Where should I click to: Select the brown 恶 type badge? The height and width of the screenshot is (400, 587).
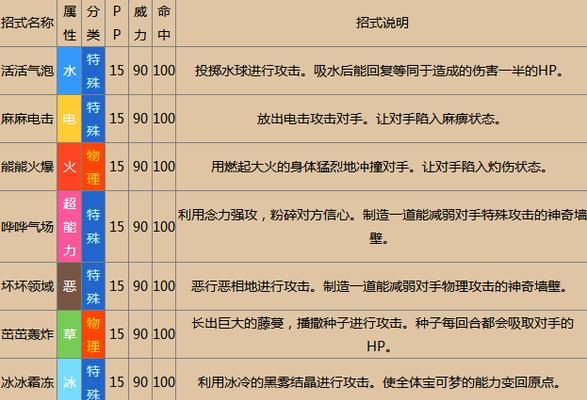69,286
